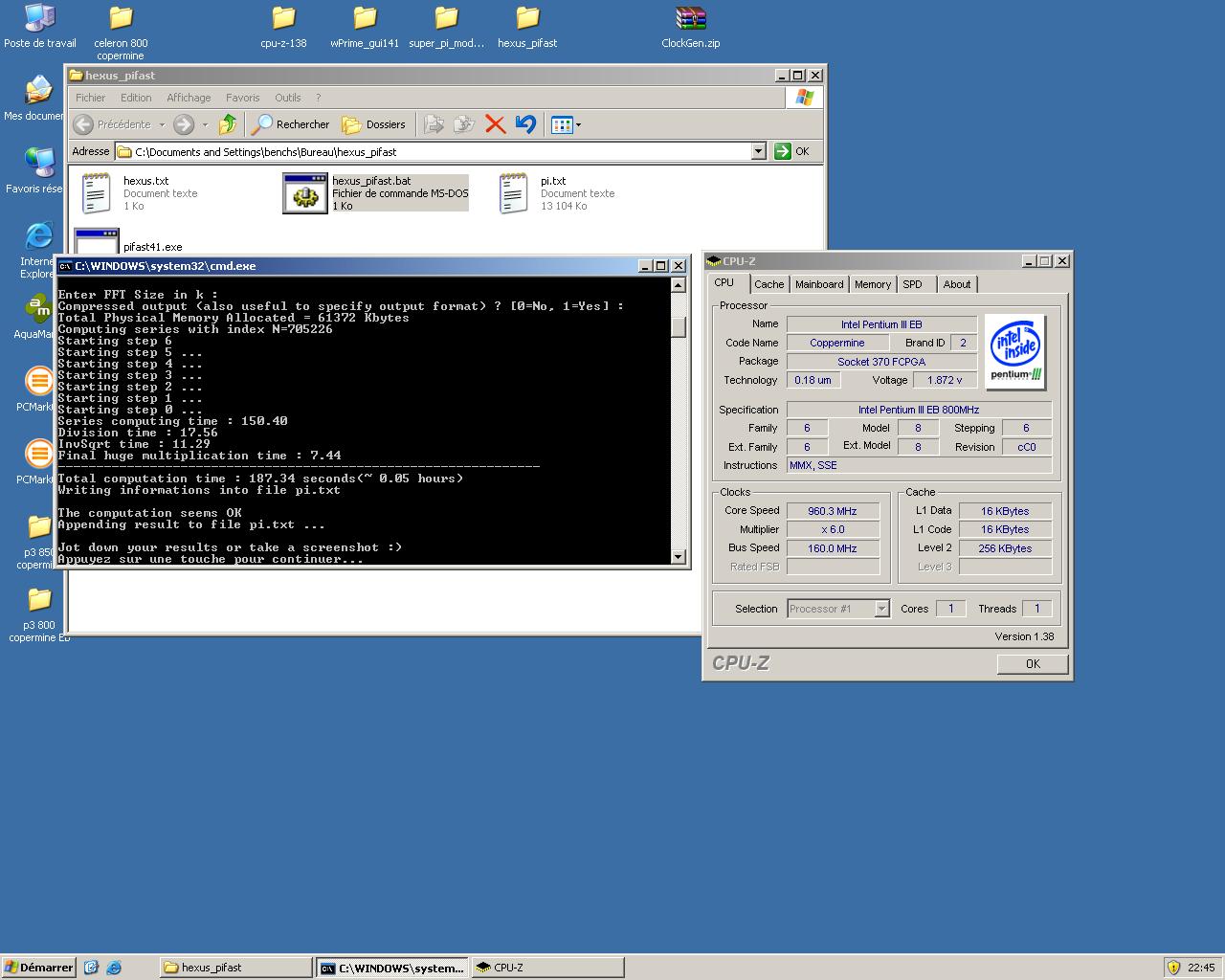The image size is (1225, 980).
Task: Click the taskbar clock showing 22:45
Action: click(x=1201, y=968)
